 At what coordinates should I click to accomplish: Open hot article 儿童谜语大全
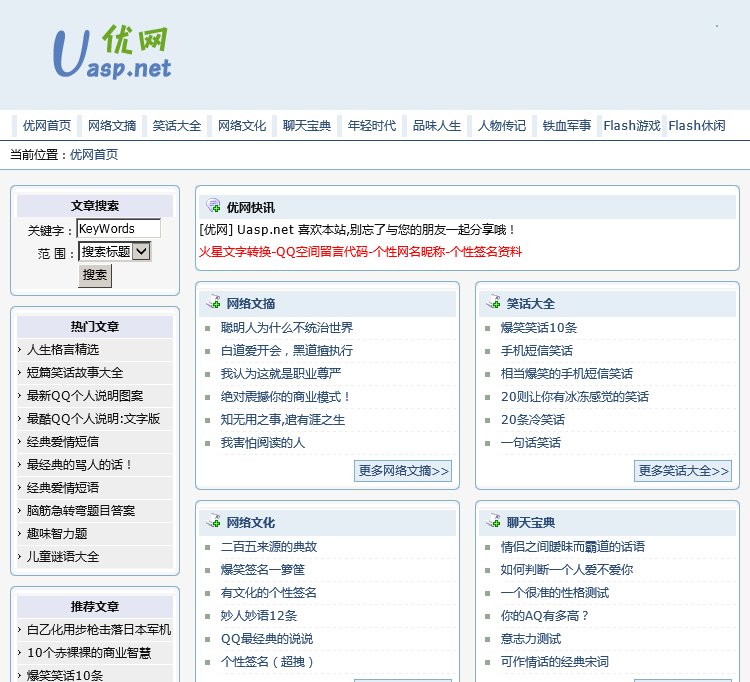(63, 557)
